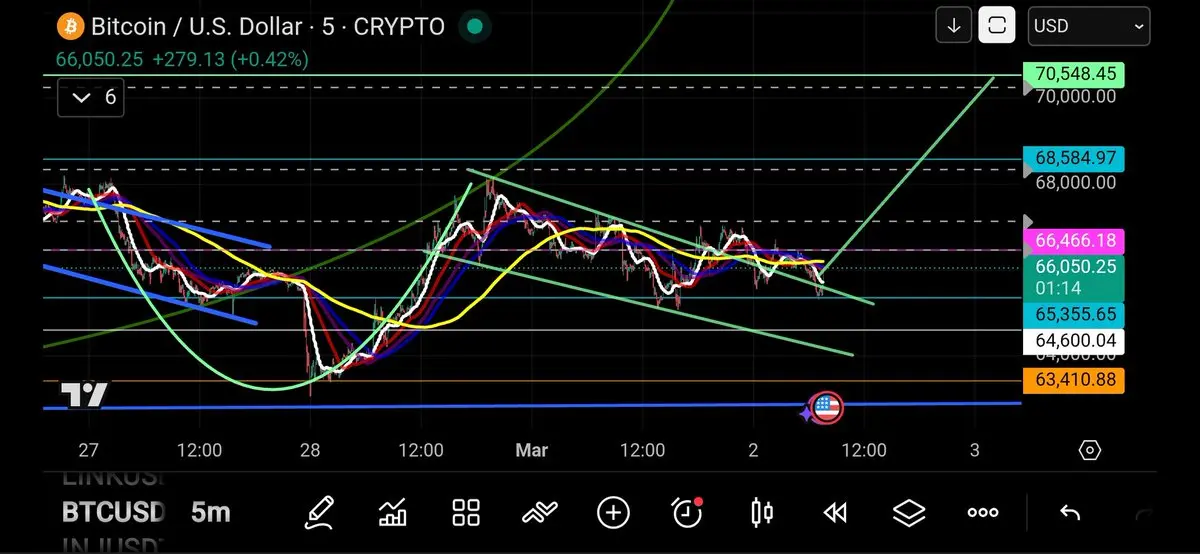
Task: Click the Mar date label on time axis
Action: pos(531,450)
